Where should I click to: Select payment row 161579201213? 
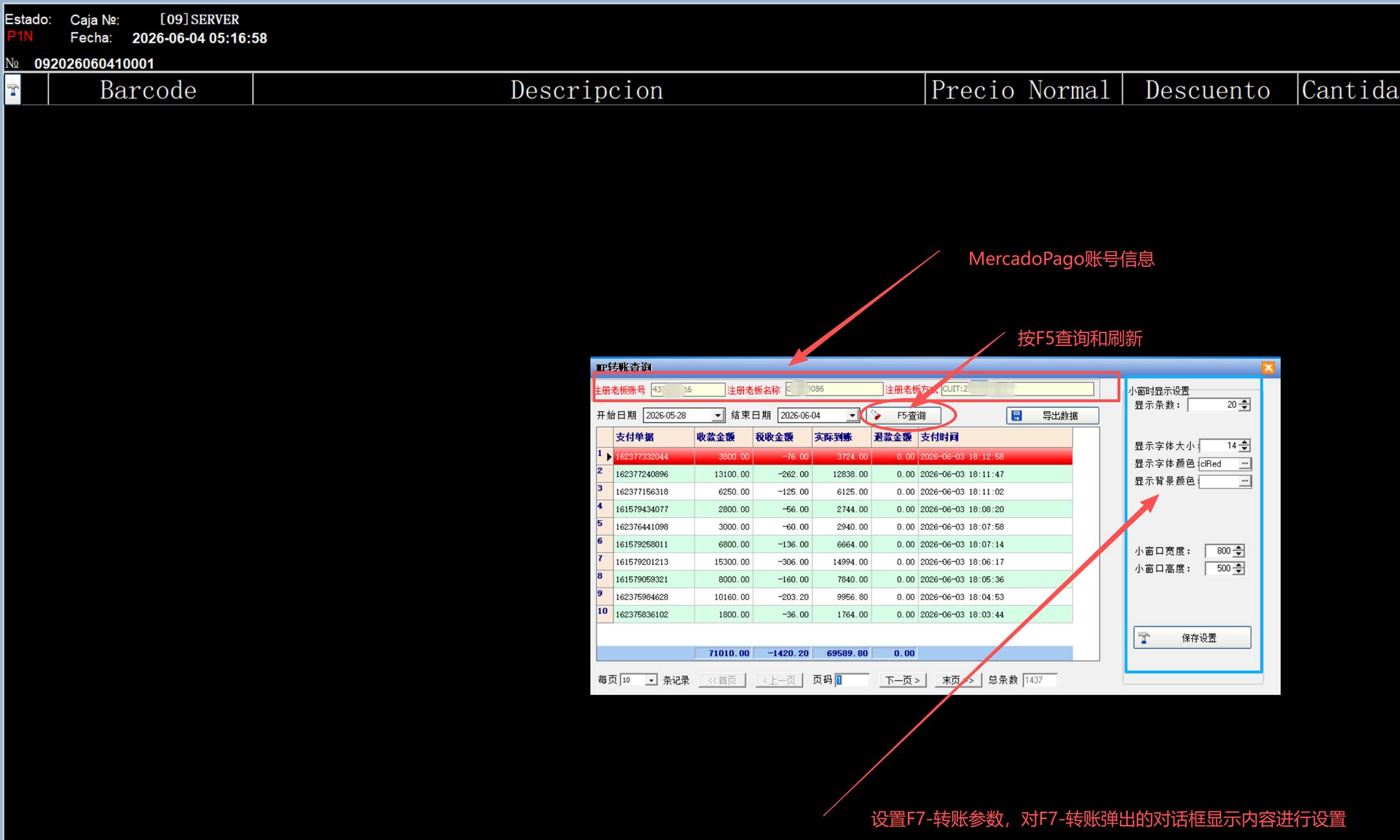tap(843, 562)
